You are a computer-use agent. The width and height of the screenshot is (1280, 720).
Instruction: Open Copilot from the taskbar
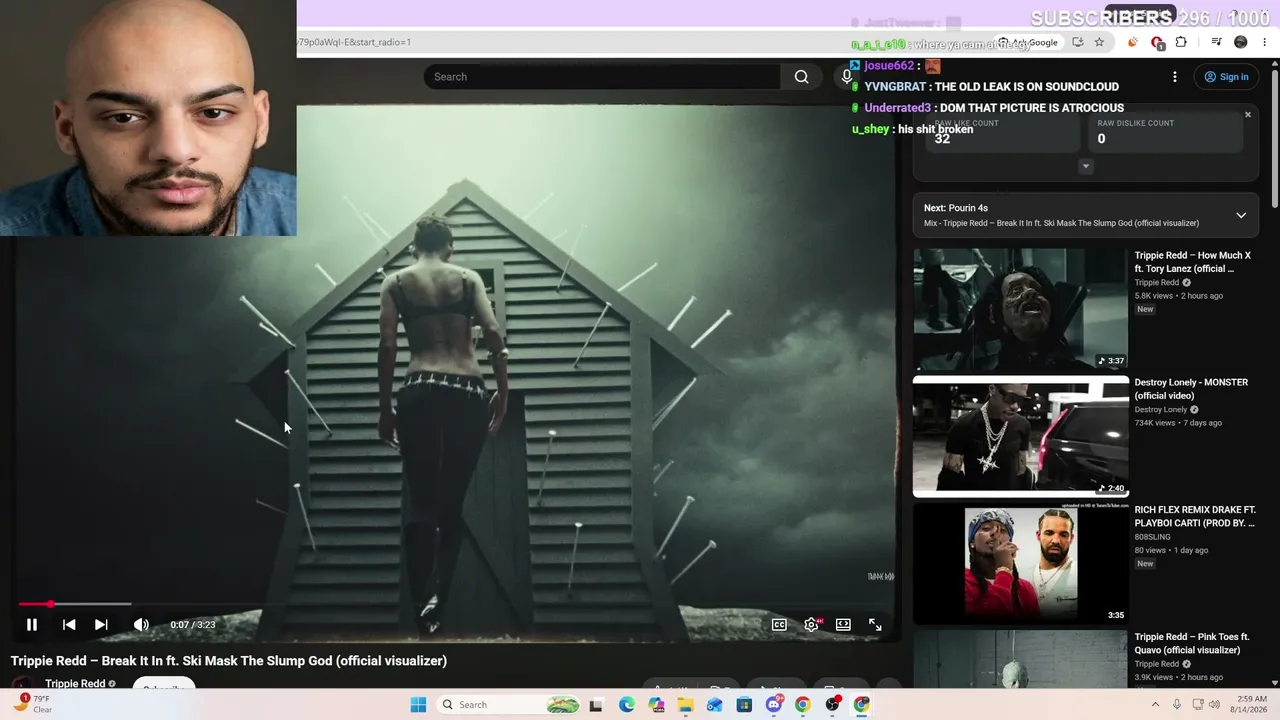pos(656,705)
